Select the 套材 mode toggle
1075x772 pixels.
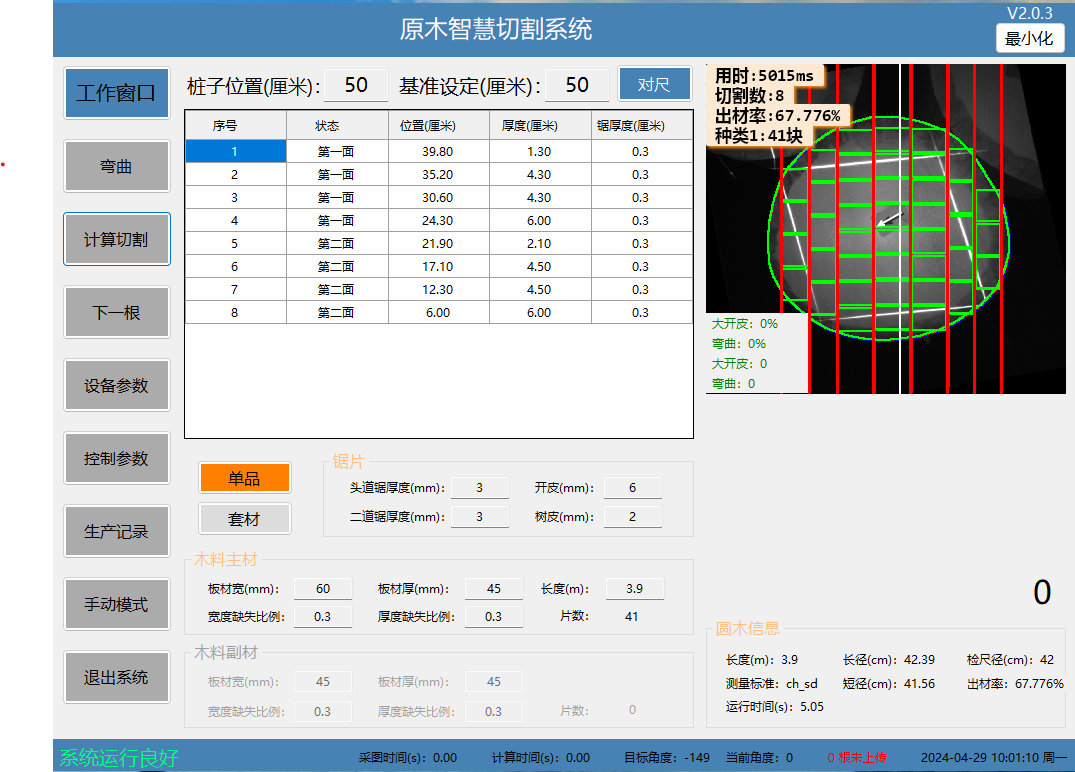click(244, 519)
